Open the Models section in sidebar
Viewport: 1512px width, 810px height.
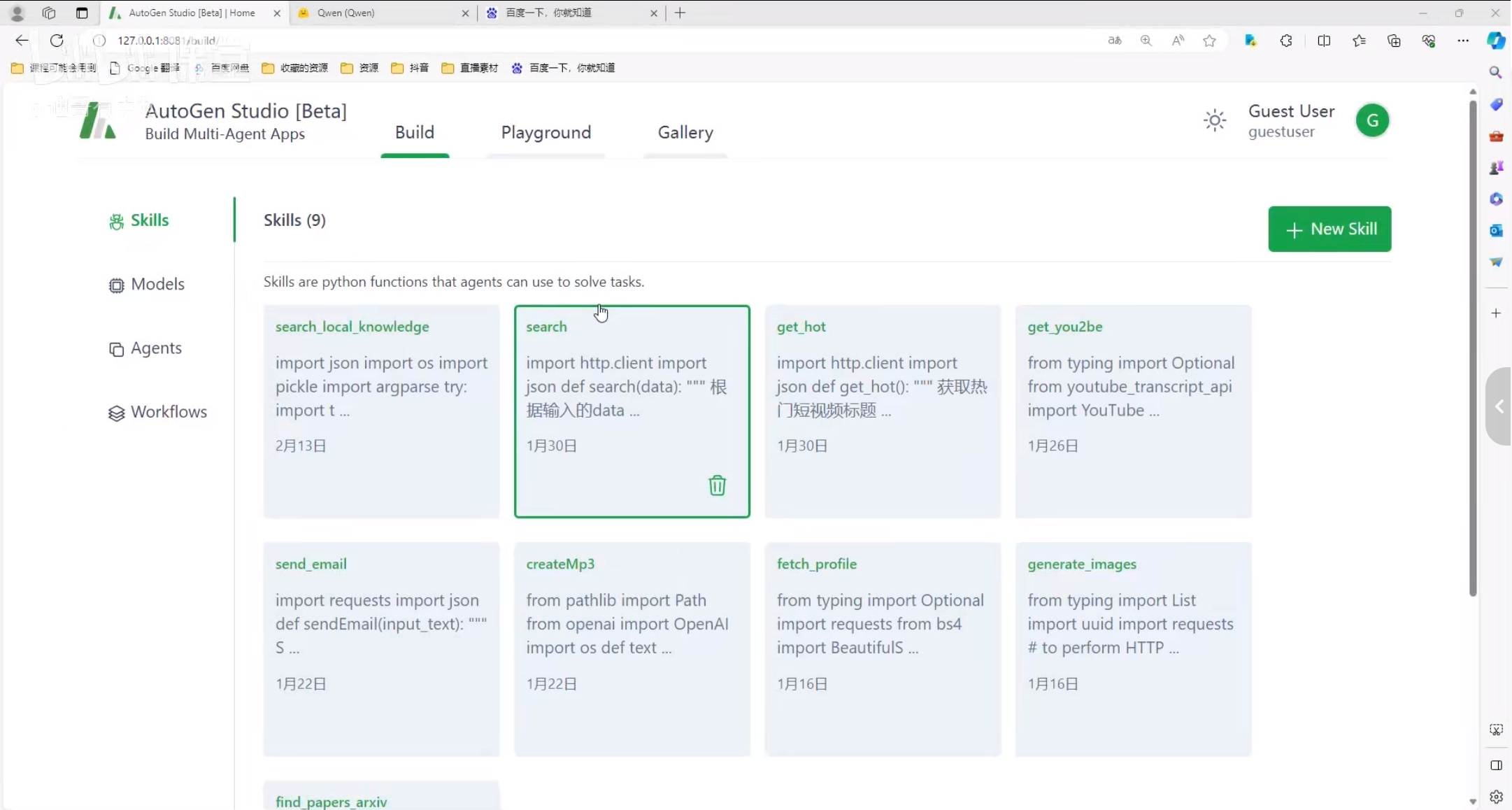(147, 284)
